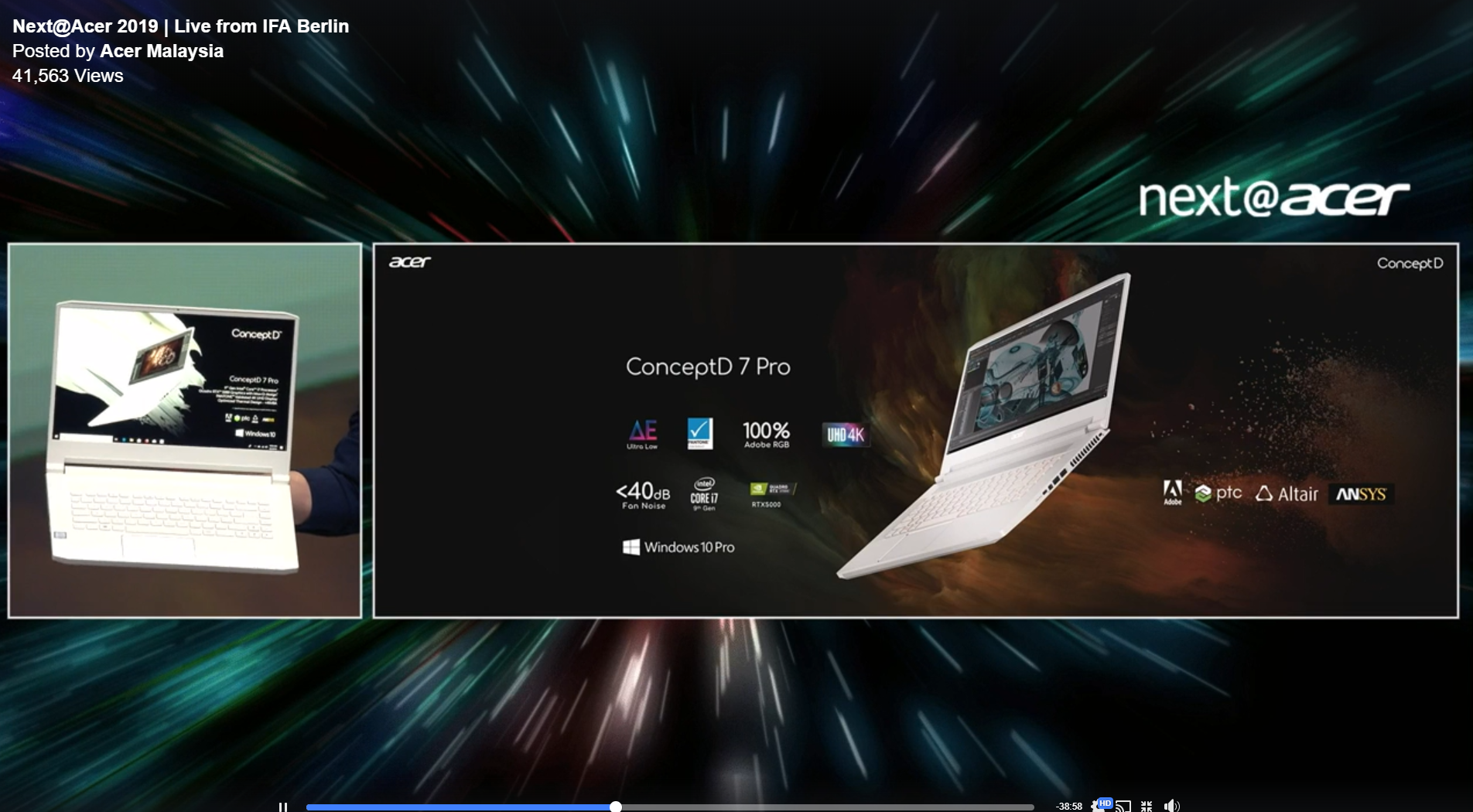Click the Adobe logo on slide
This screenshot has height=812, width=1473.
click(x=1173, y=493)
